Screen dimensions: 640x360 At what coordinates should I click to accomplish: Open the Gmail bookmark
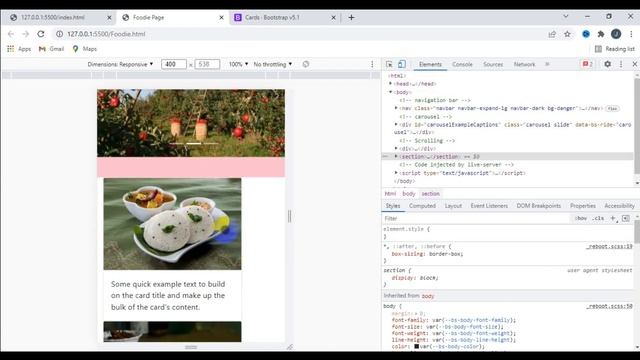[51, 49]
